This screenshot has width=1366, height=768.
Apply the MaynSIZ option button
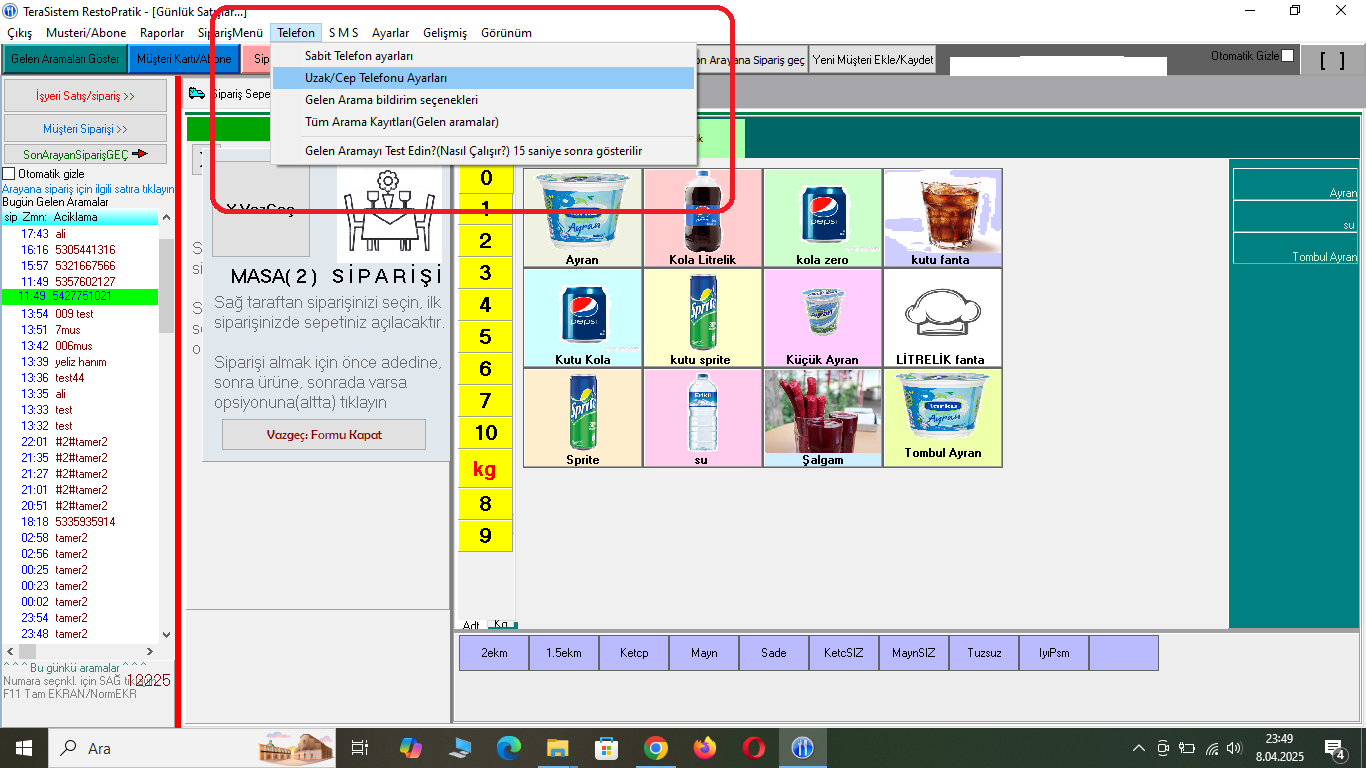914,653
